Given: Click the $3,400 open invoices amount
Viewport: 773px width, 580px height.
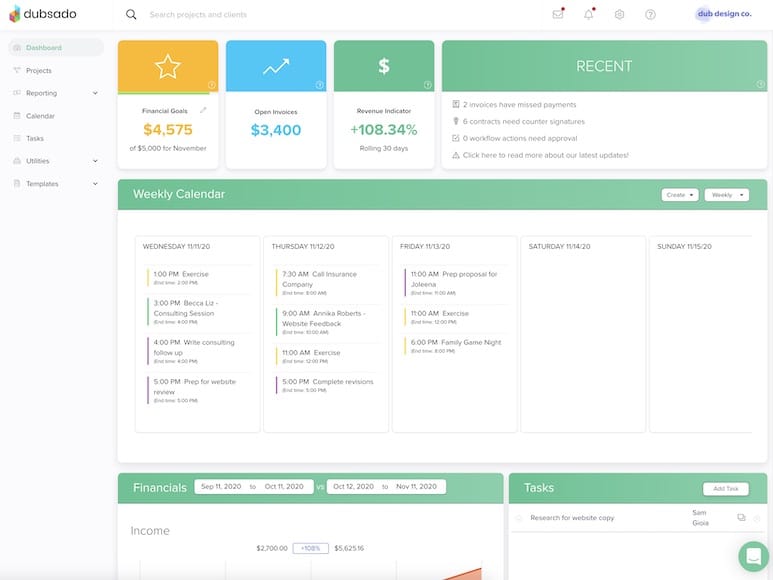Looking at the screenshot, I should click(276, 130).
